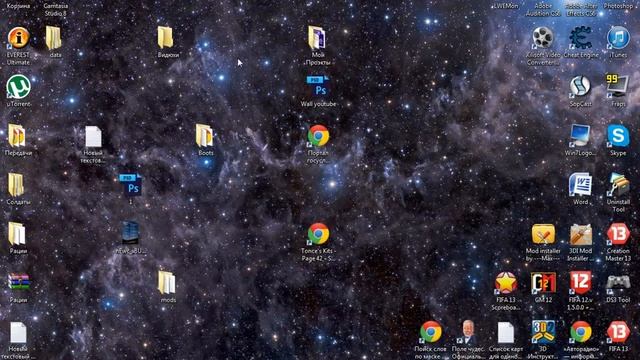Select the text file beside Передачи folder
Viewport: 640px width, 360px height.
[93, 137]
